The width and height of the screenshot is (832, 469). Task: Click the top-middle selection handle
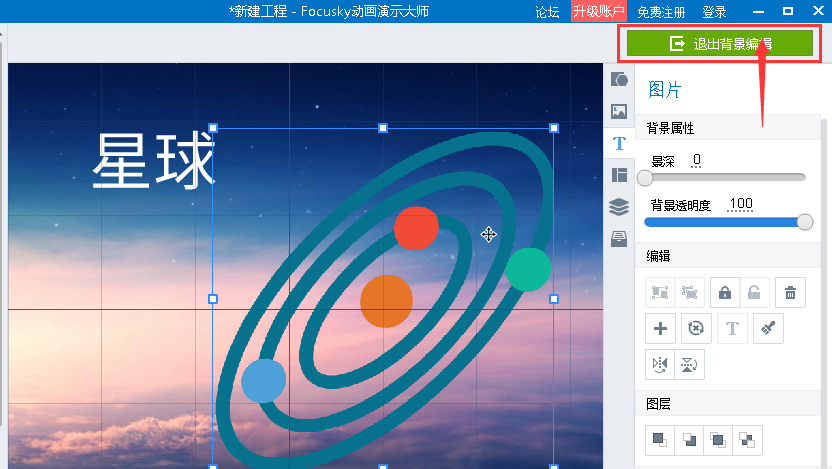[x=383, y=128]
